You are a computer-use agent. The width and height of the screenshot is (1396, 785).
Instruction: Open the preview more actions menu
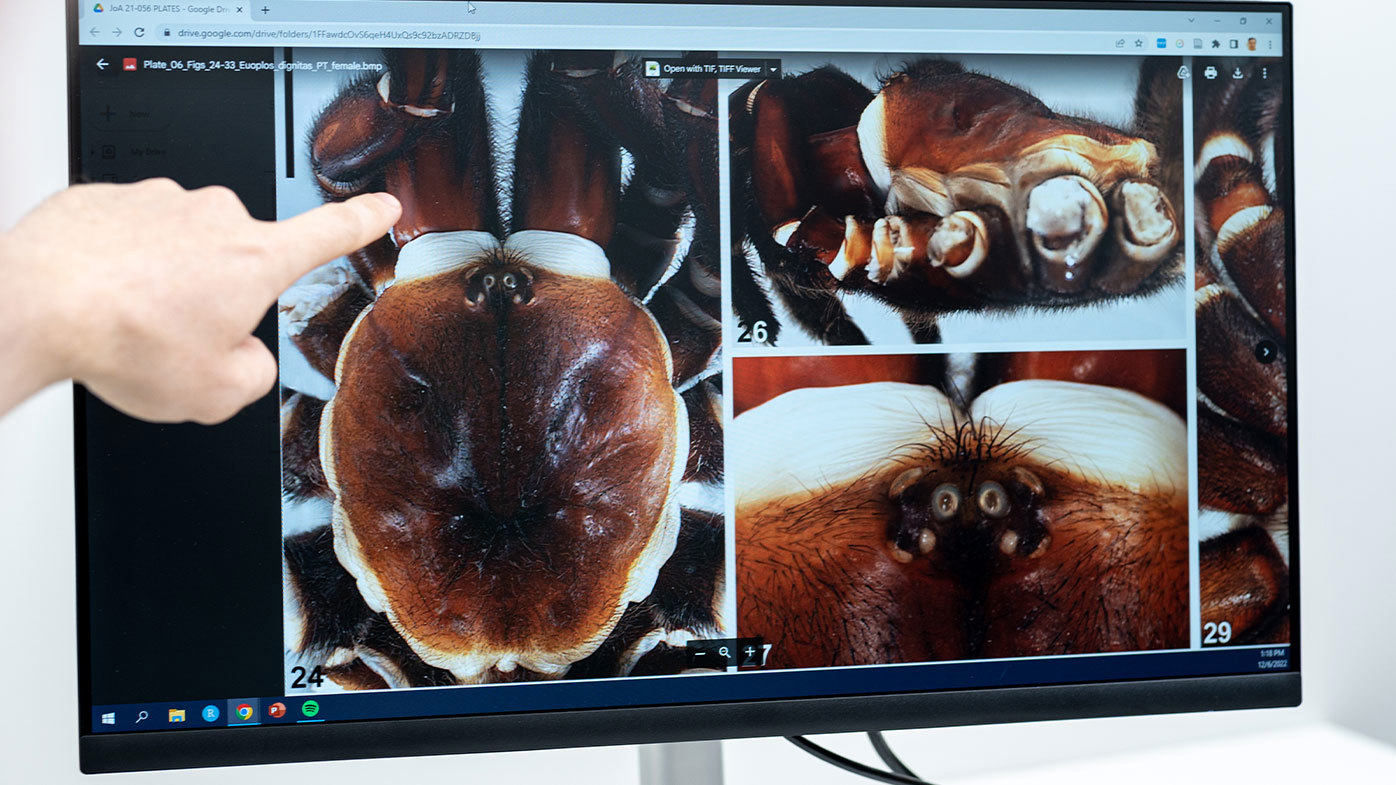tap(1264, 73)
